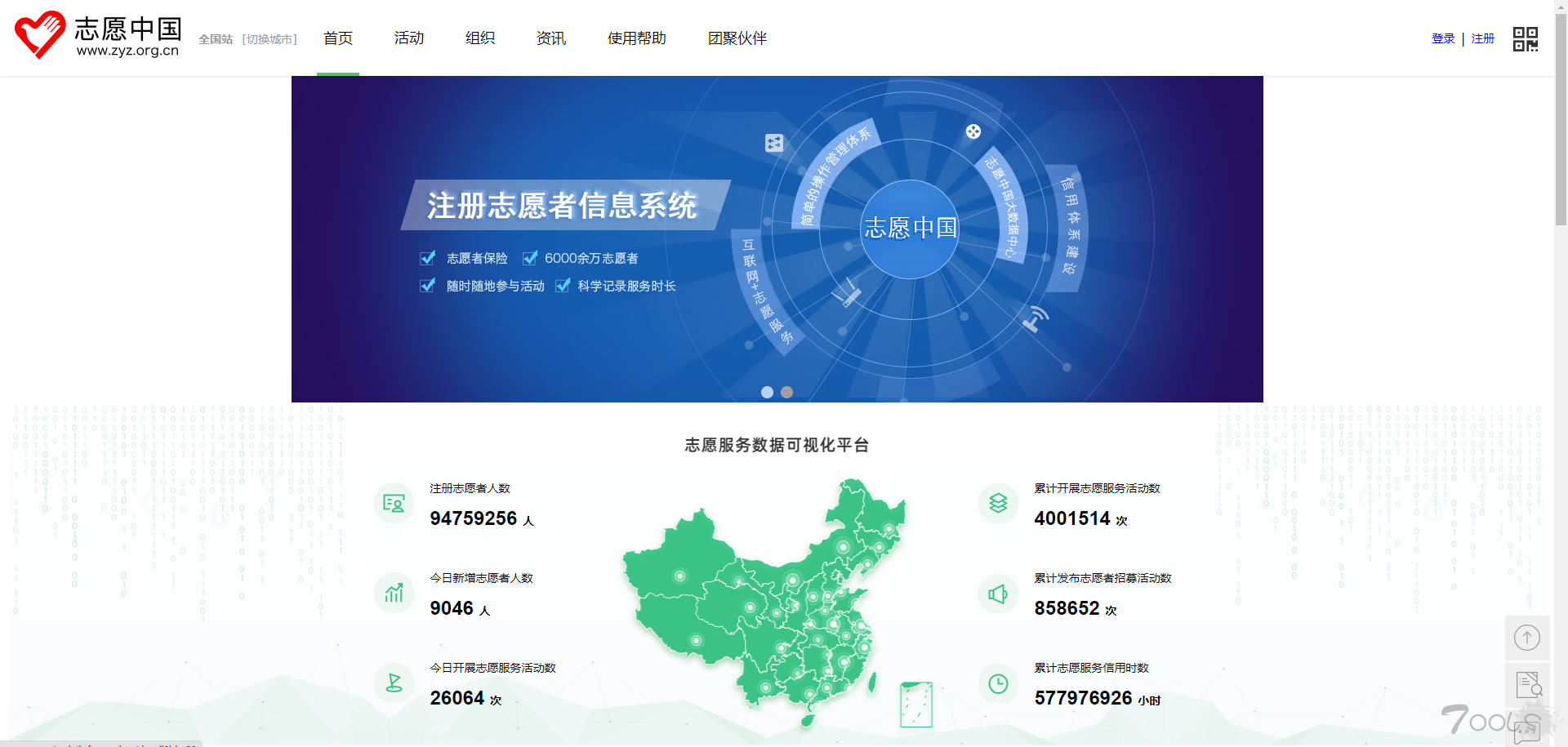Toggle the 科学记录服务时长 checkbox

coord(563,286)
